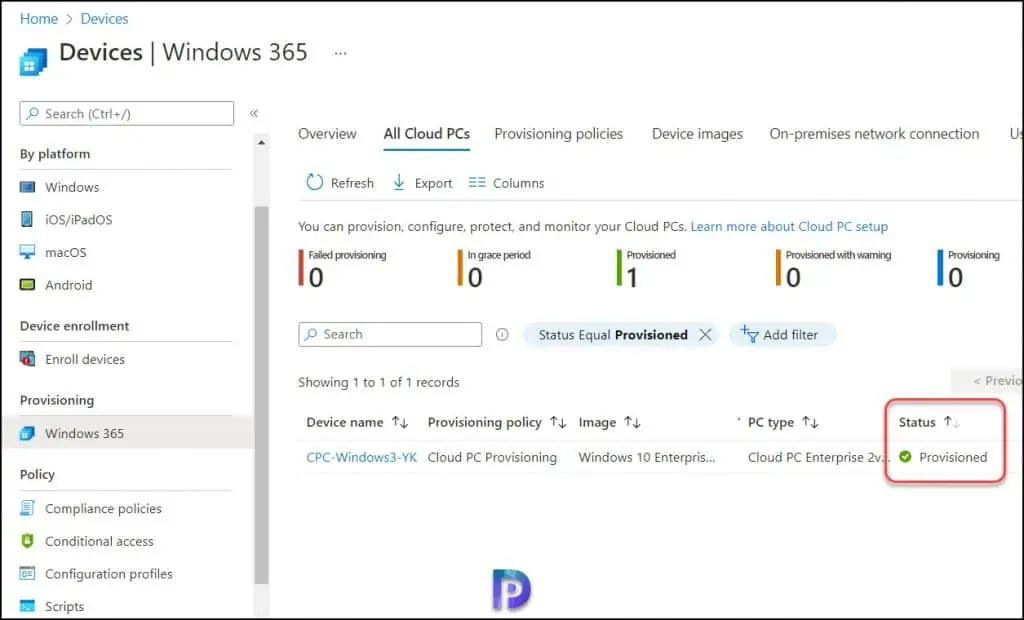Click the macOS platform icon

(27, 252)
